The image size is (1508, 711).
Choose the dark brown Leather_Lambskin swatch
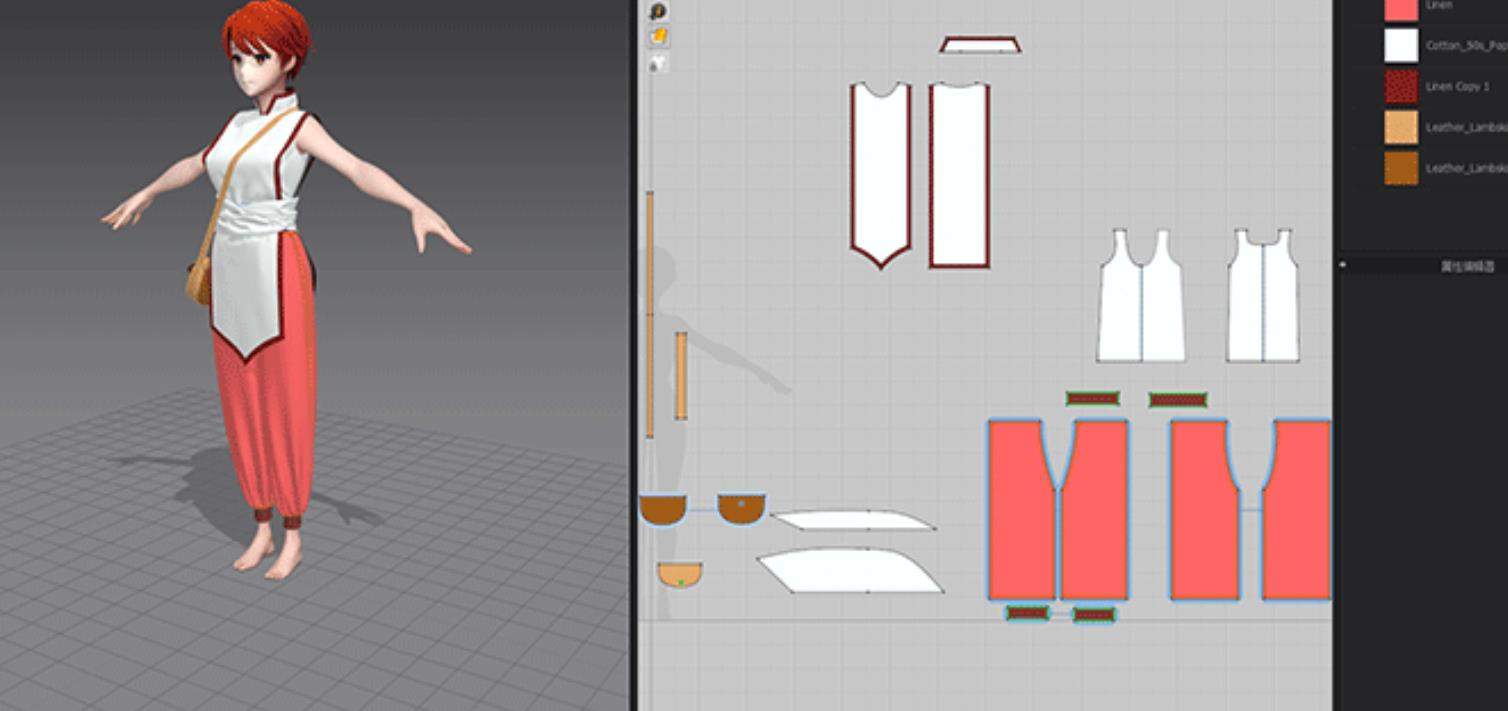click(x=1401, y=168)
